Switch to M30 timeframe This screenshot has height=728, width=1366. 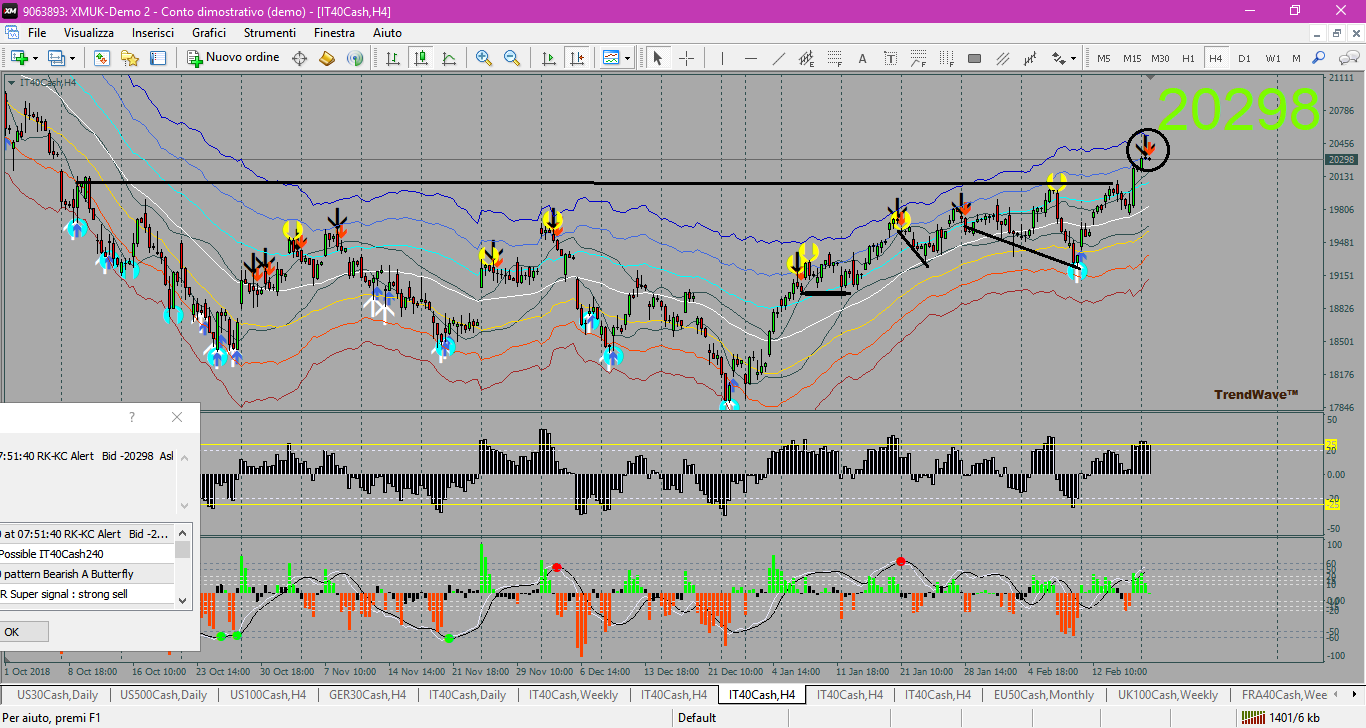1160,58
